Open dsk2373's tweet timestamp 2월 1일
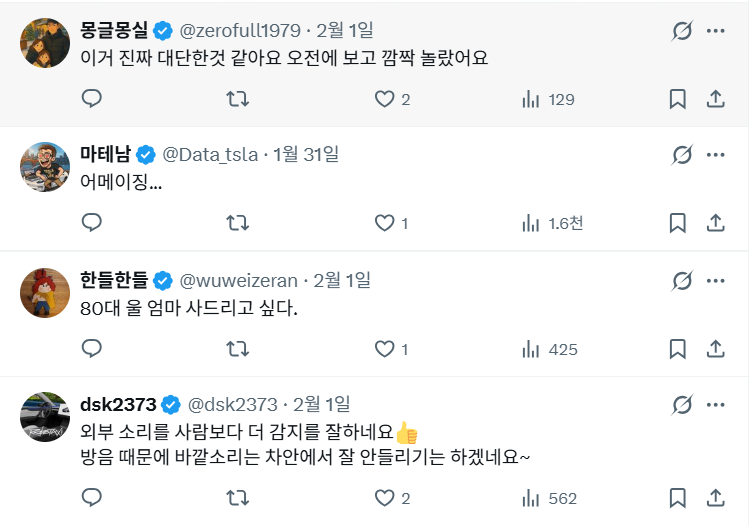The image size is (750, 525). [x=322, y=405]
